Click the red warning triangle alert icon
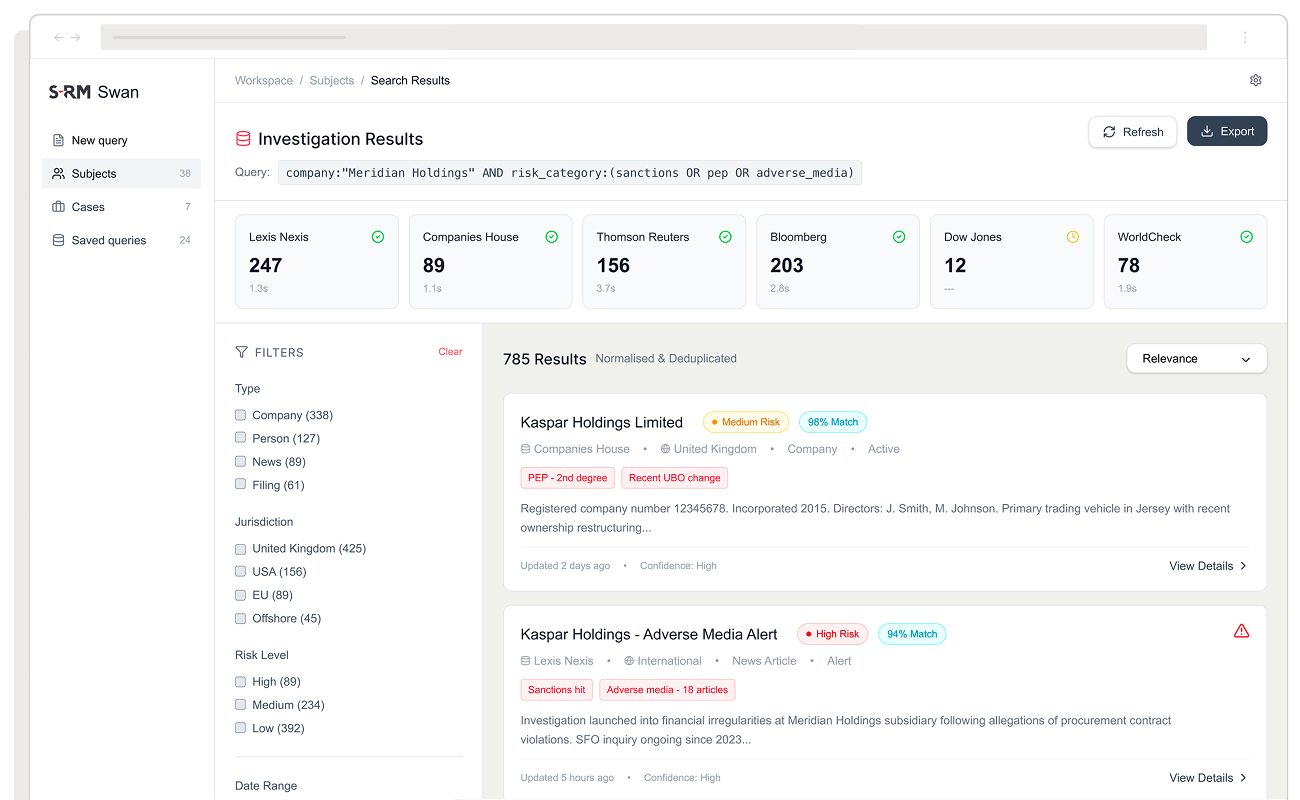This screenshot has width=1300, height=800. pyautogui.click(x=1241, y=631)
